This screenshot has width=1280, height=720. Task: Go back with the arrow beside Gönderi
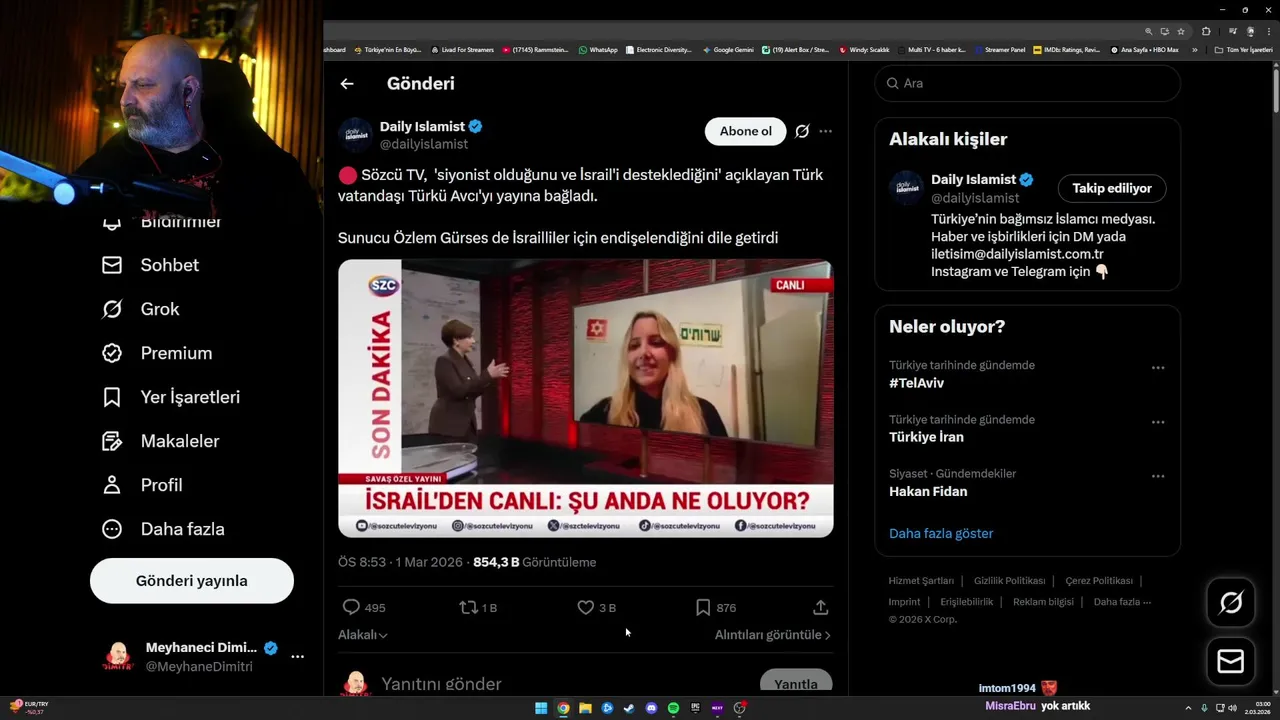coord(347,84)
